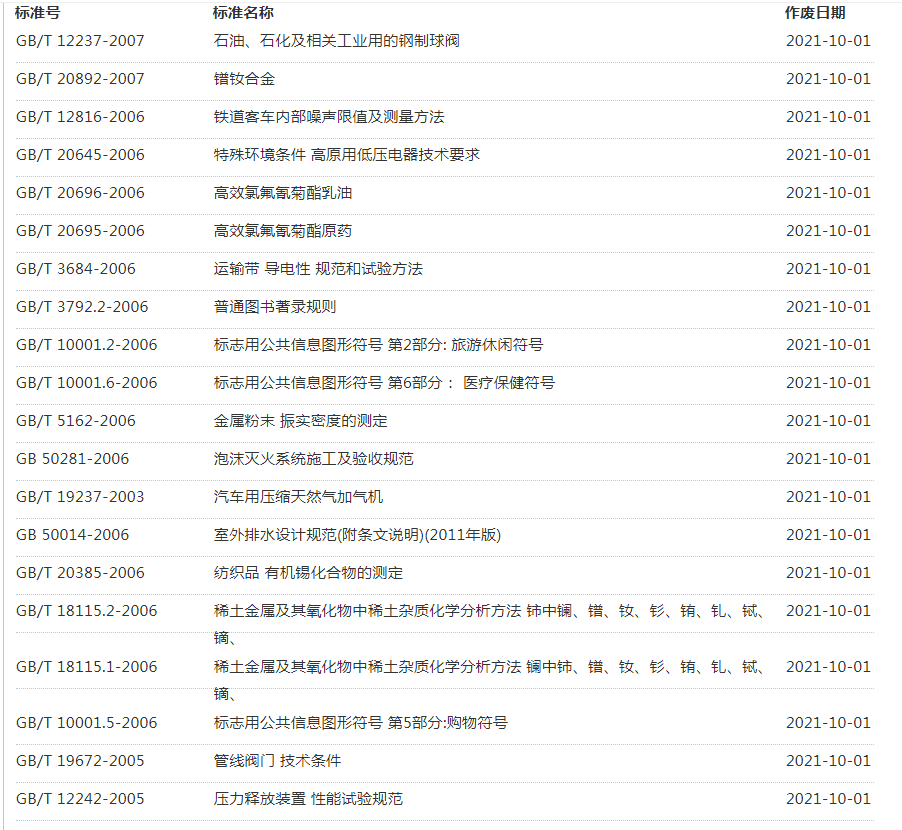The width and height of the screenshot is (902, 830).
Task: Open standard GB/T 12237-2007
Action: pyautogui.click(x=80, y=41)
